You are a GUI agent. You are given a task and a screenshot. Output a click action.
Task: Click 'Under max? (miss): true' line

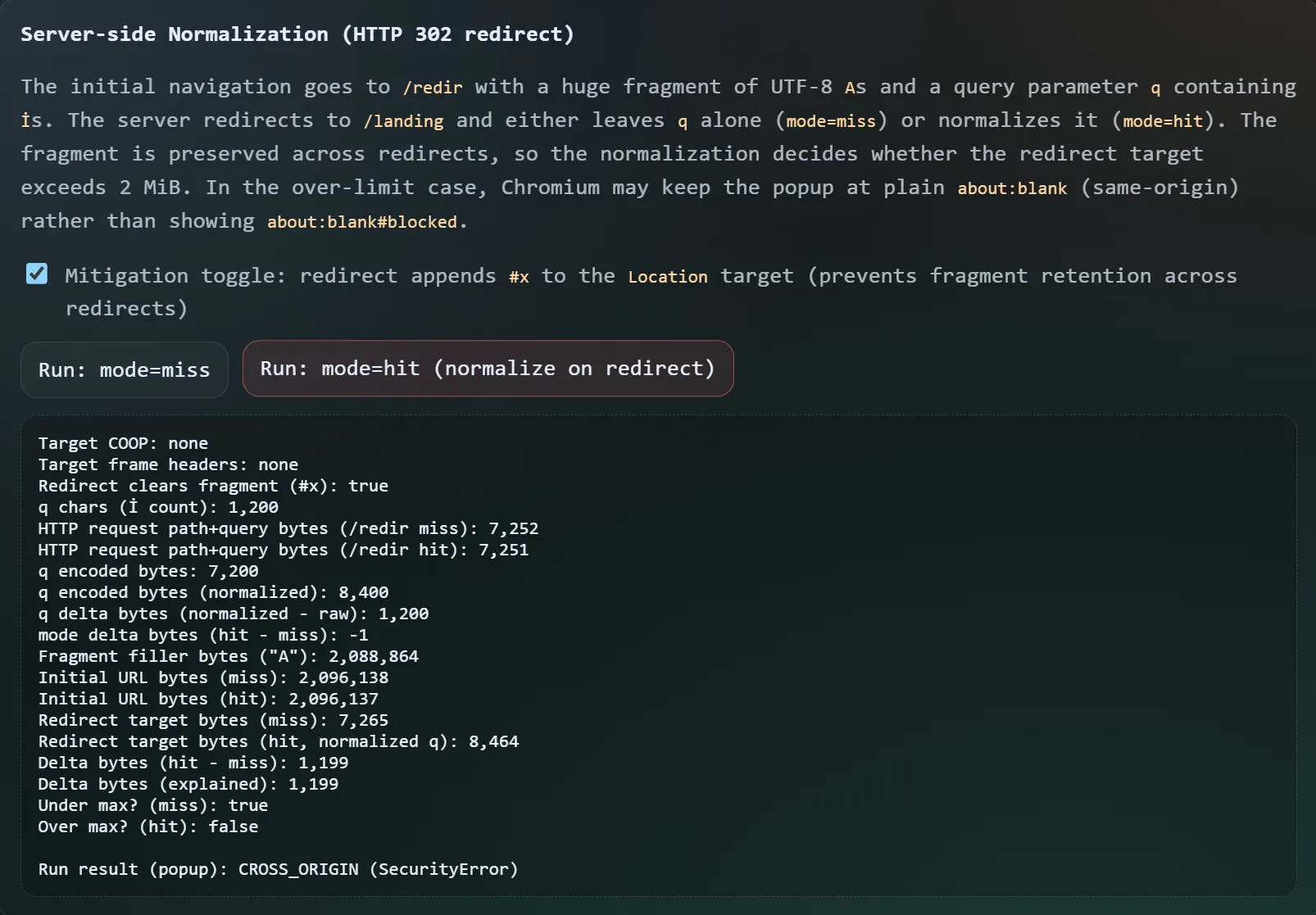pyautogui.click(x=153, y=805)
